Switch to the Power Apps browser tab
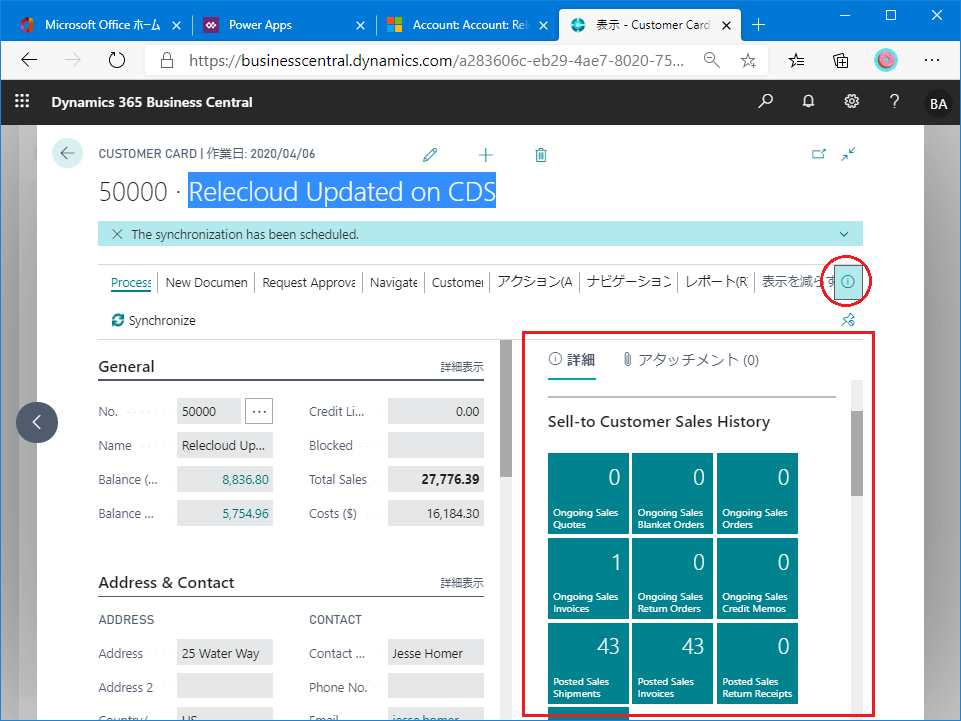This screenshot has width=961, height=721. click(285, 25)
